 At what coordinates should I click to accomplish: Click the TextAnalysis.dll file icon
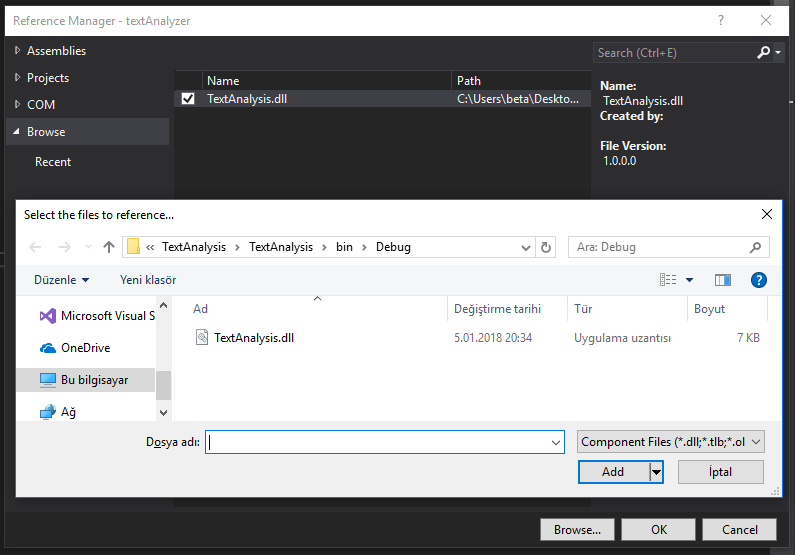[202, 338]
